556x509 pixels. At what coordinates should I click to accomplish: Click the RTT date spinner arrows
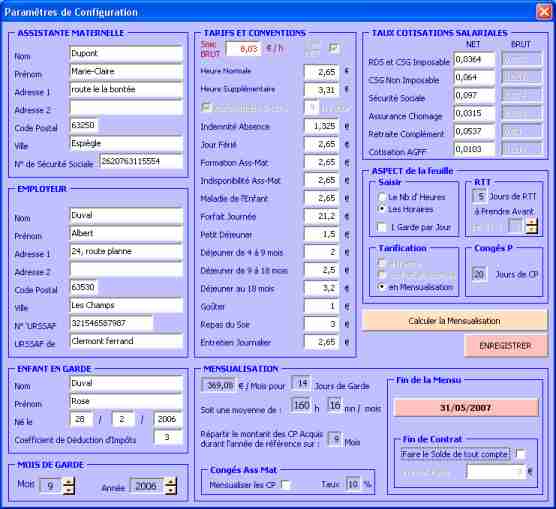point(532,226)
